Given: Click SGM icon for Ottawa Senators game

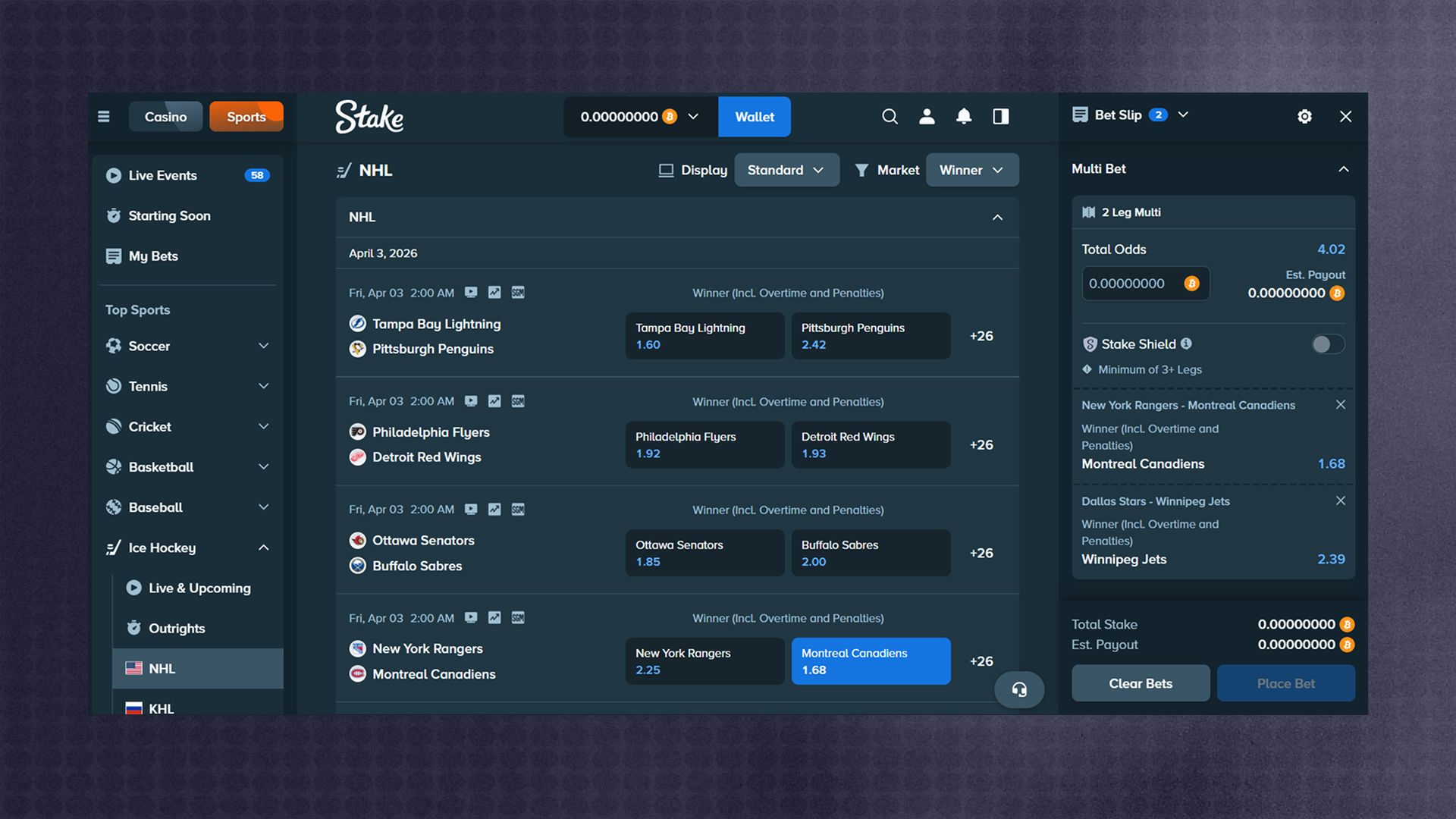Looking at the screenshot, I should tap(518, 510).
